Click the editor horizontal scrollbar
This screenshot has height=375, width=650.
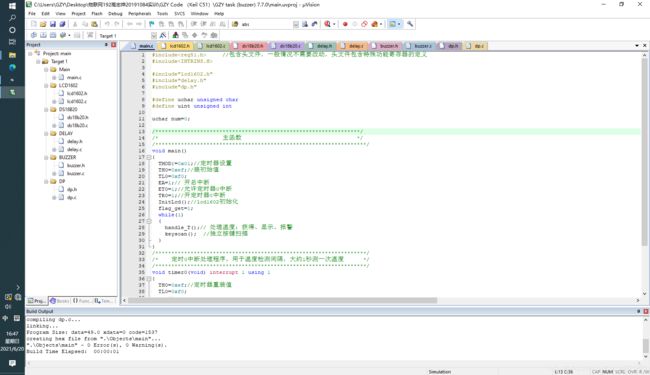[x=282, y=300]
